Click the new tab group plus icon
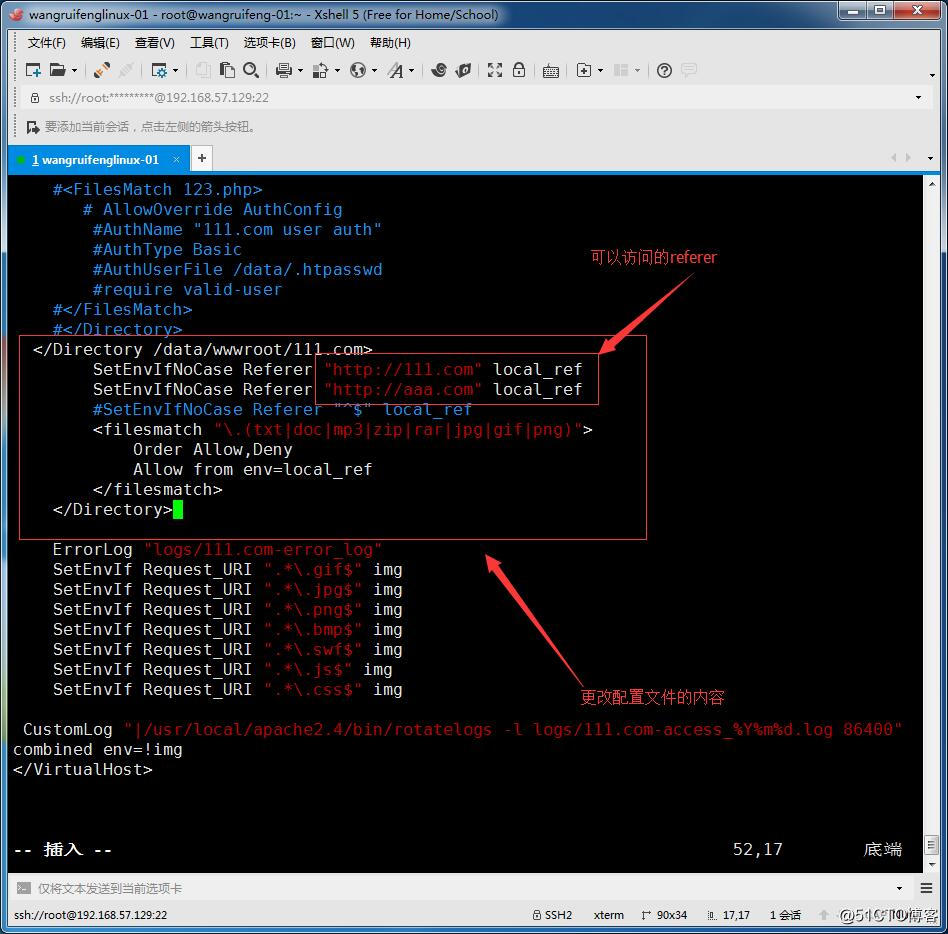This screenshot has height=934, width=948. click(x=584, y=71)
